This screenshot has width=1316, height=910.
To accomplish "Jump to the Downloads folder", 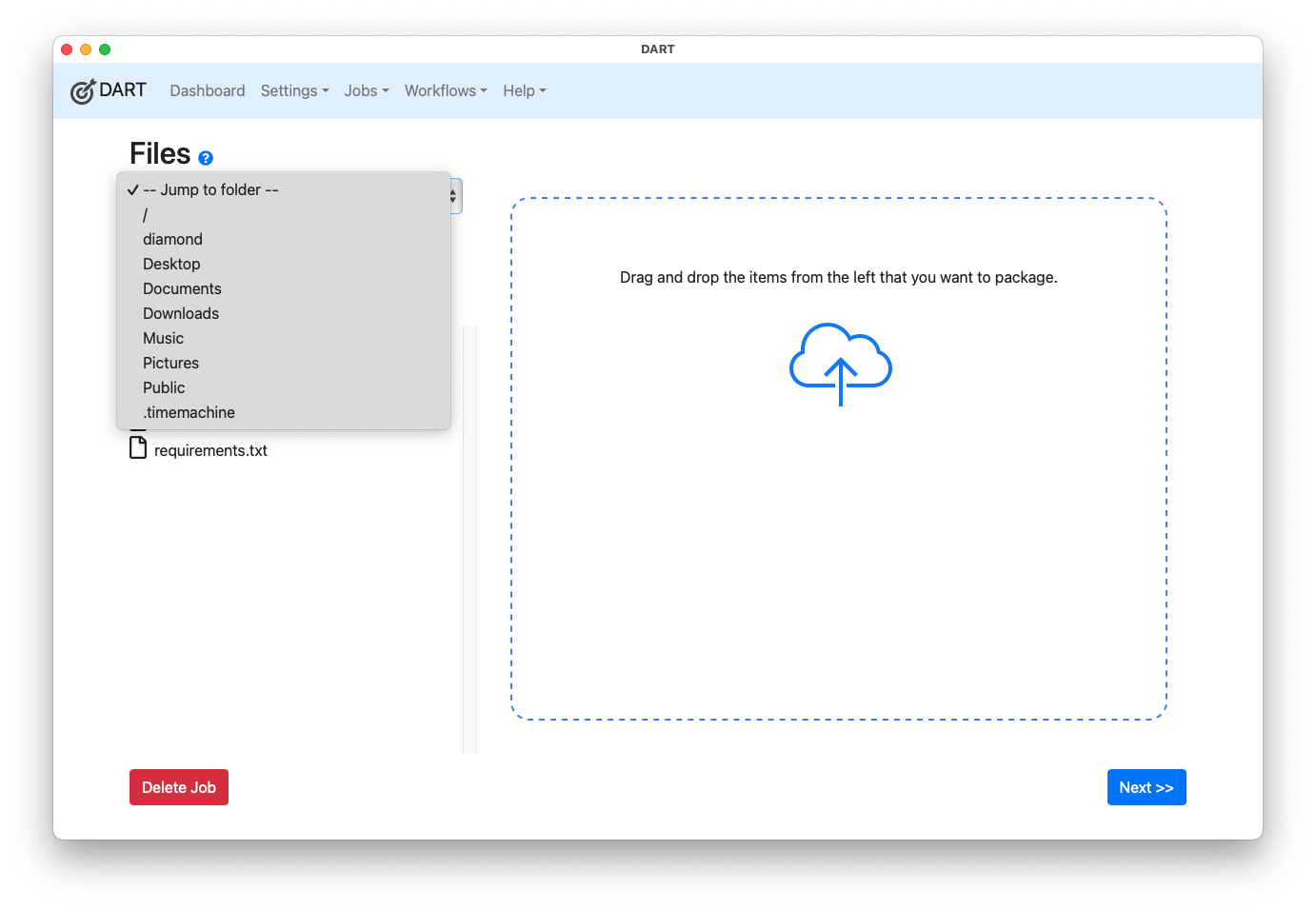I will (181, 313).
